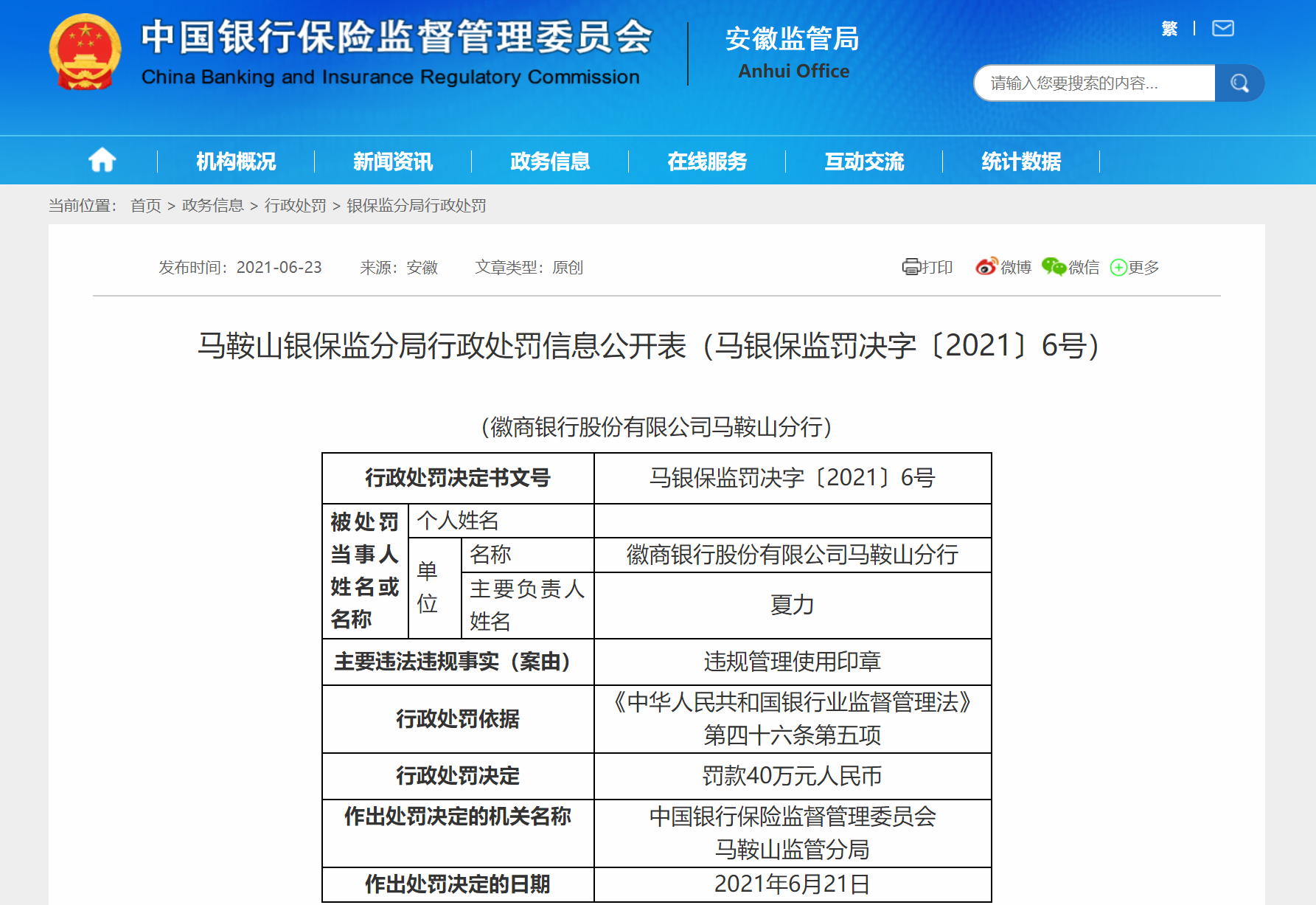
Task: Click the subtitle 徽商银行股份有限公司马鞍山分行 above the table
Action: pyautogui.click(x=656, y=426)
